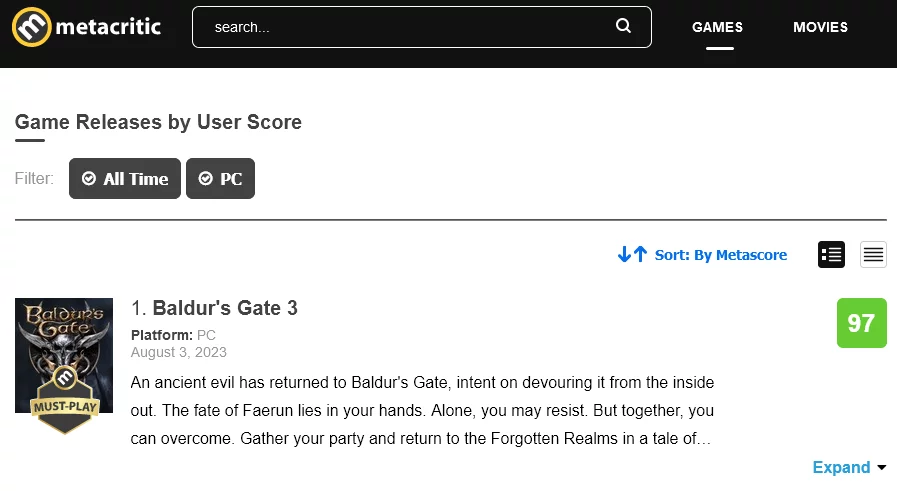Click the Metacritic logo icon
897x491 pixels.
[31, 27]
